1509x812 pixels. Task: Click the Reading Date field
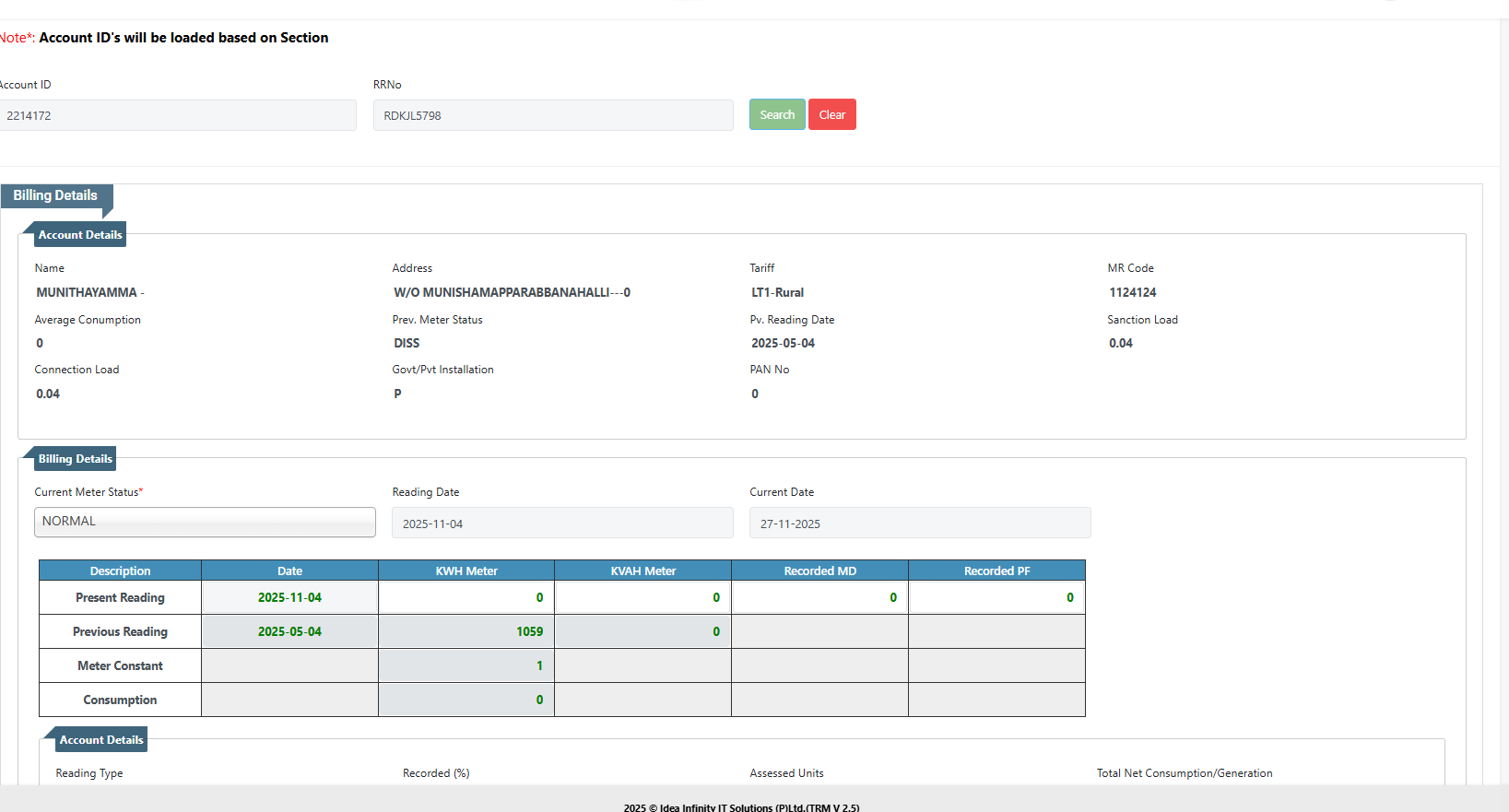[562, 524]
